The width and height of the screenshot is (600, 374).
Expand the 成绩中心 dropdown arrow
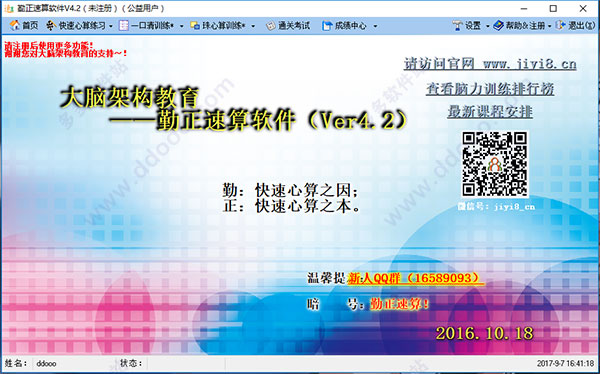(x=375, y=26)
